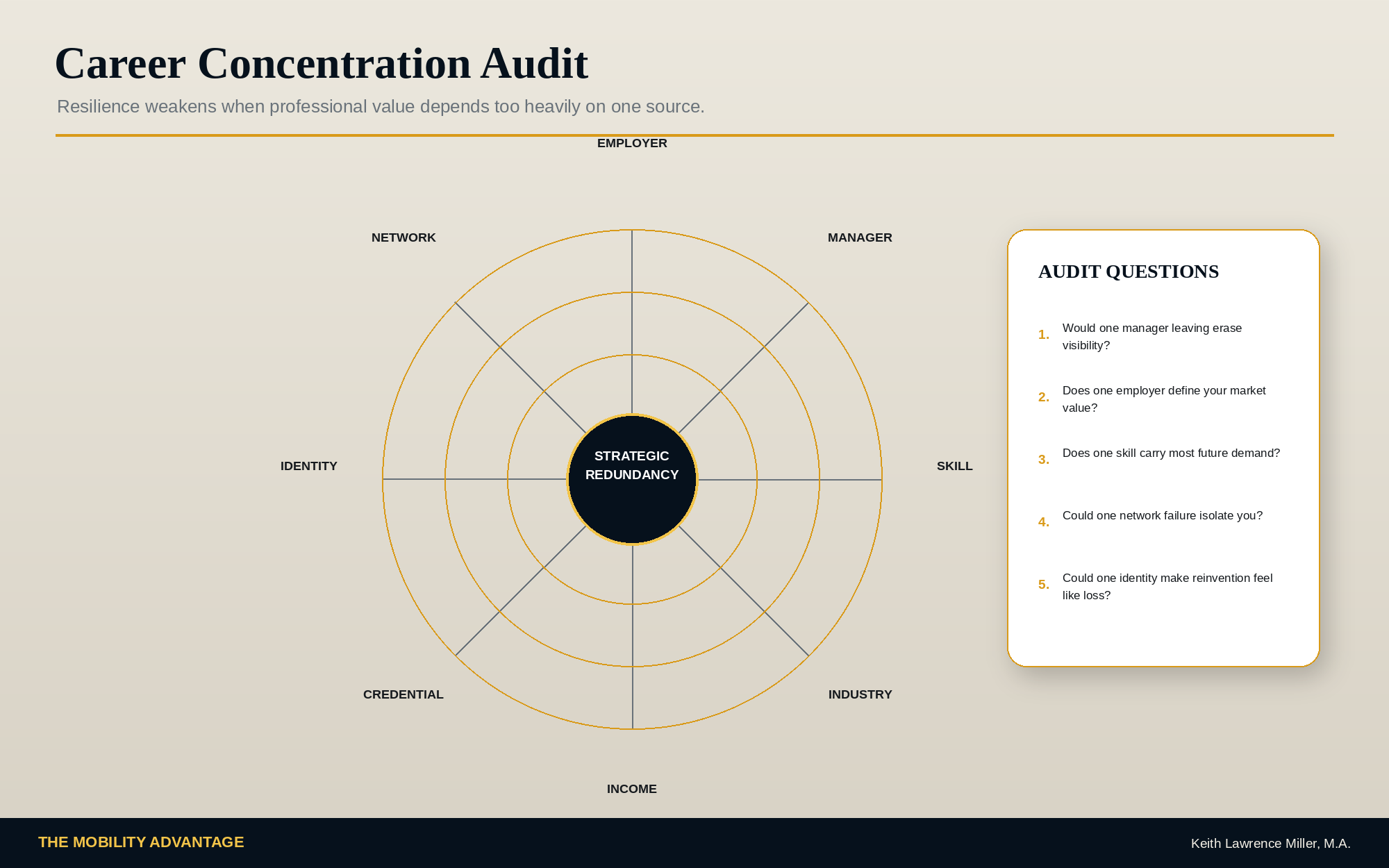Select the 'Keith Lawrence Miller, M.A.' author credit
Image resolution: width=1389 pixels, height=868 pixels.
1270,844
